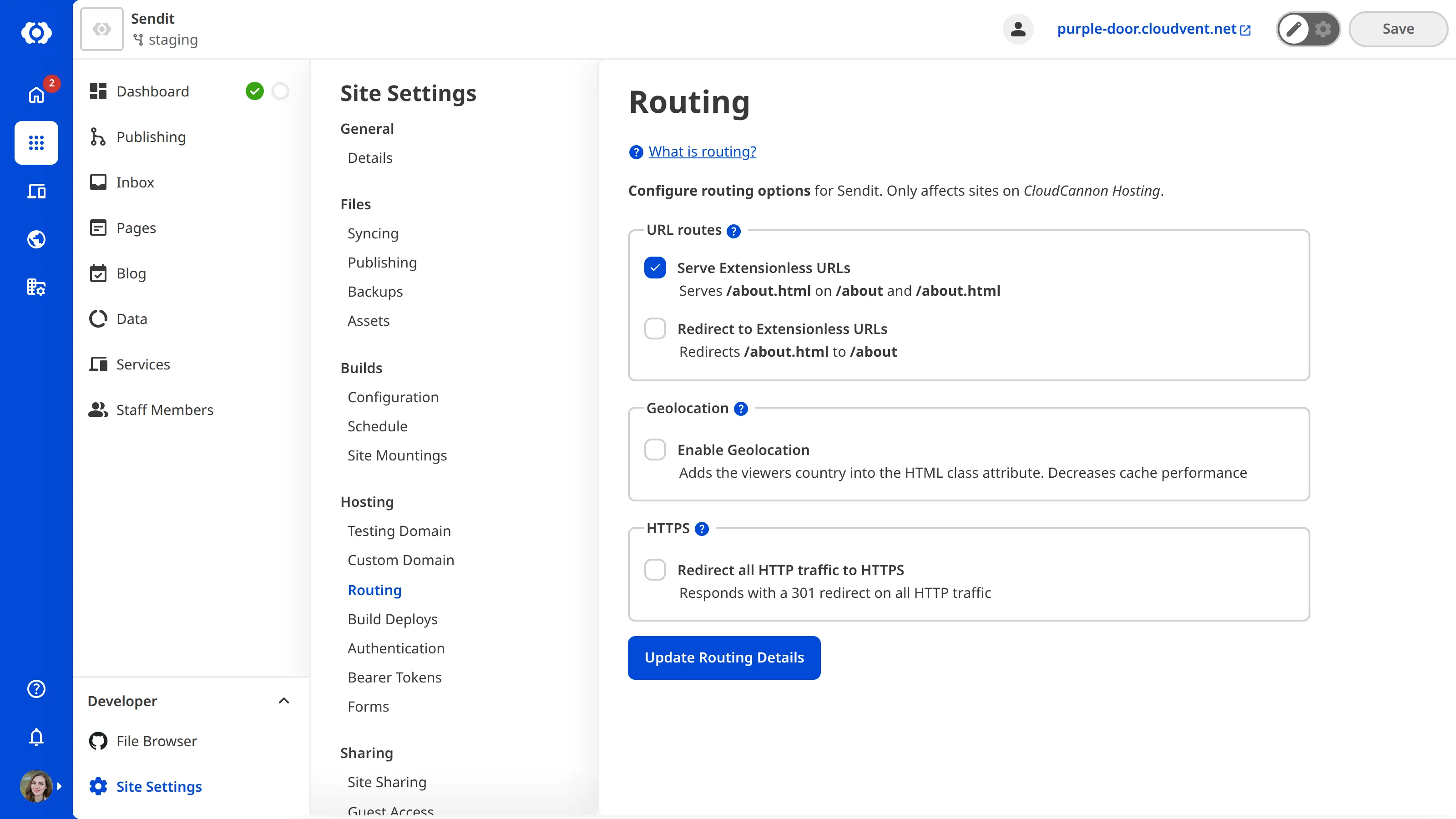Click the HTTPS help icon
Viewport: 1456px width, 819px height.
pyautogui.click(x=702, y=529)
